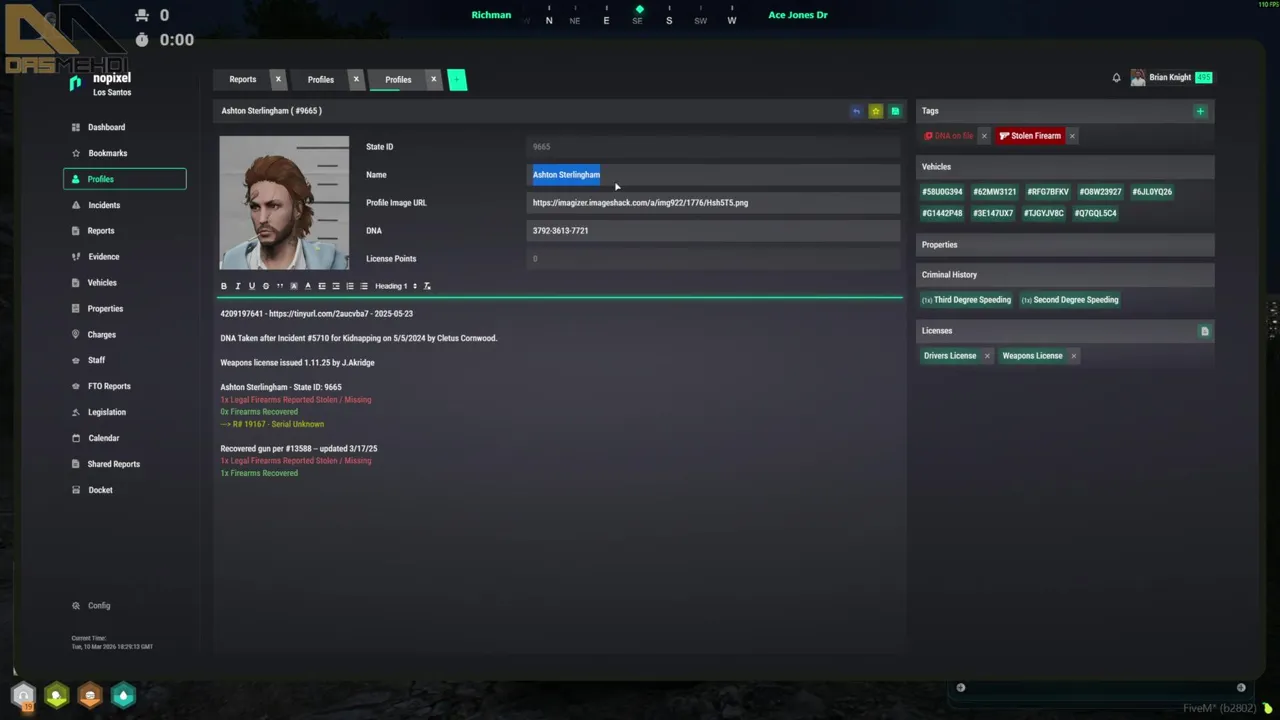Image resolution: width=1280 pixels, height=720 pixels.
Task: Open the Staff section
Action: 125,360
